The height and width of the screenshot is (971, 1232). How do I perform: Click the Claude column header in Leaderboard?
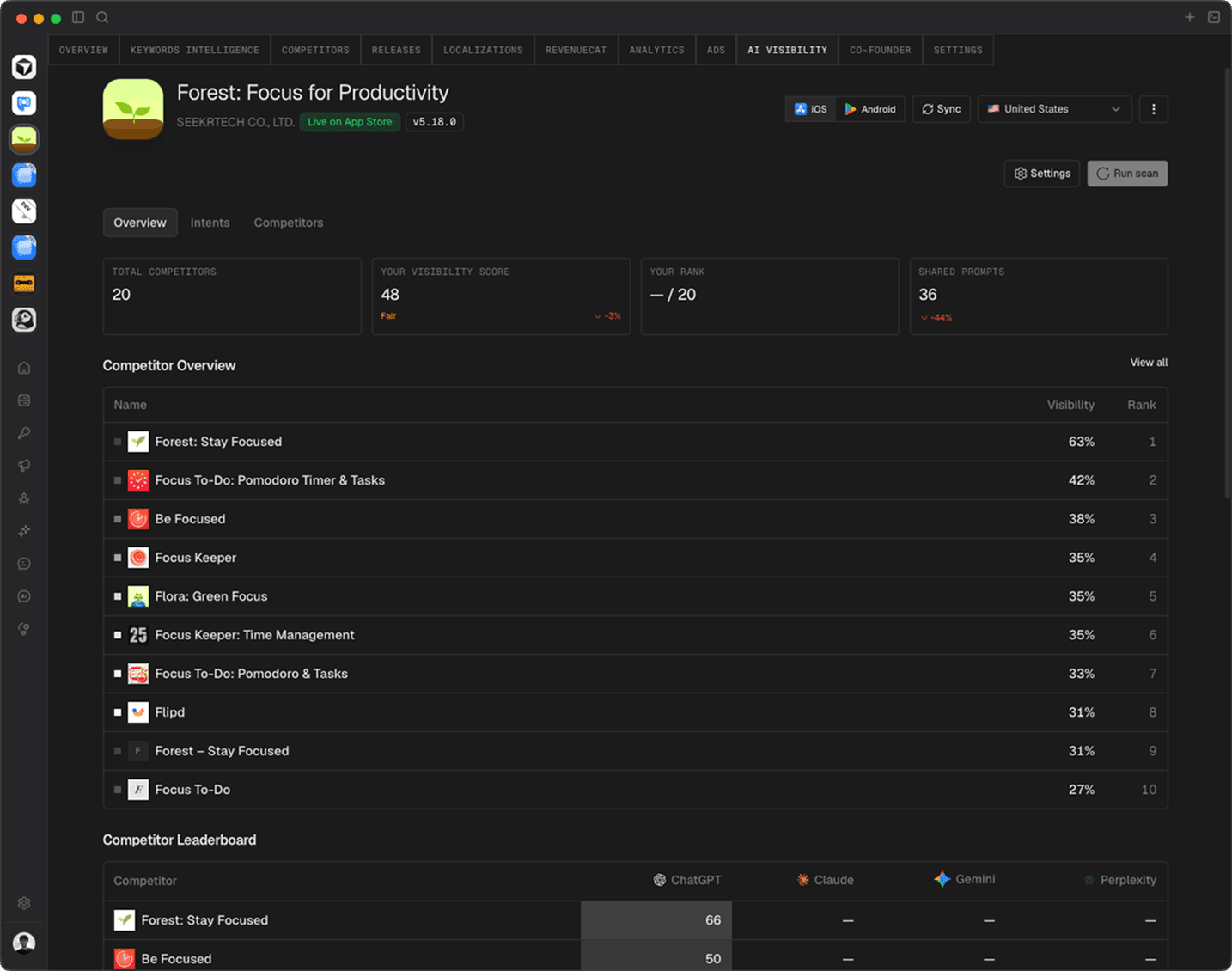click(825, 880)
